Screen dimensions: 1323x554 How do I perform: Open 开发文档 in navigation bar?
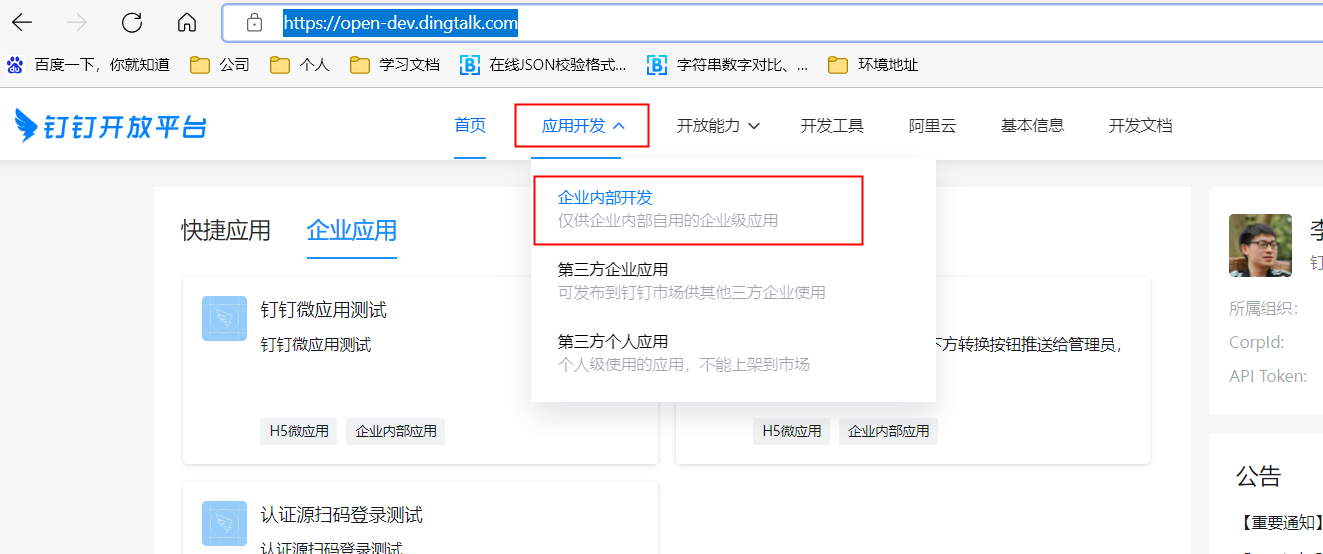coord(1140,126)
